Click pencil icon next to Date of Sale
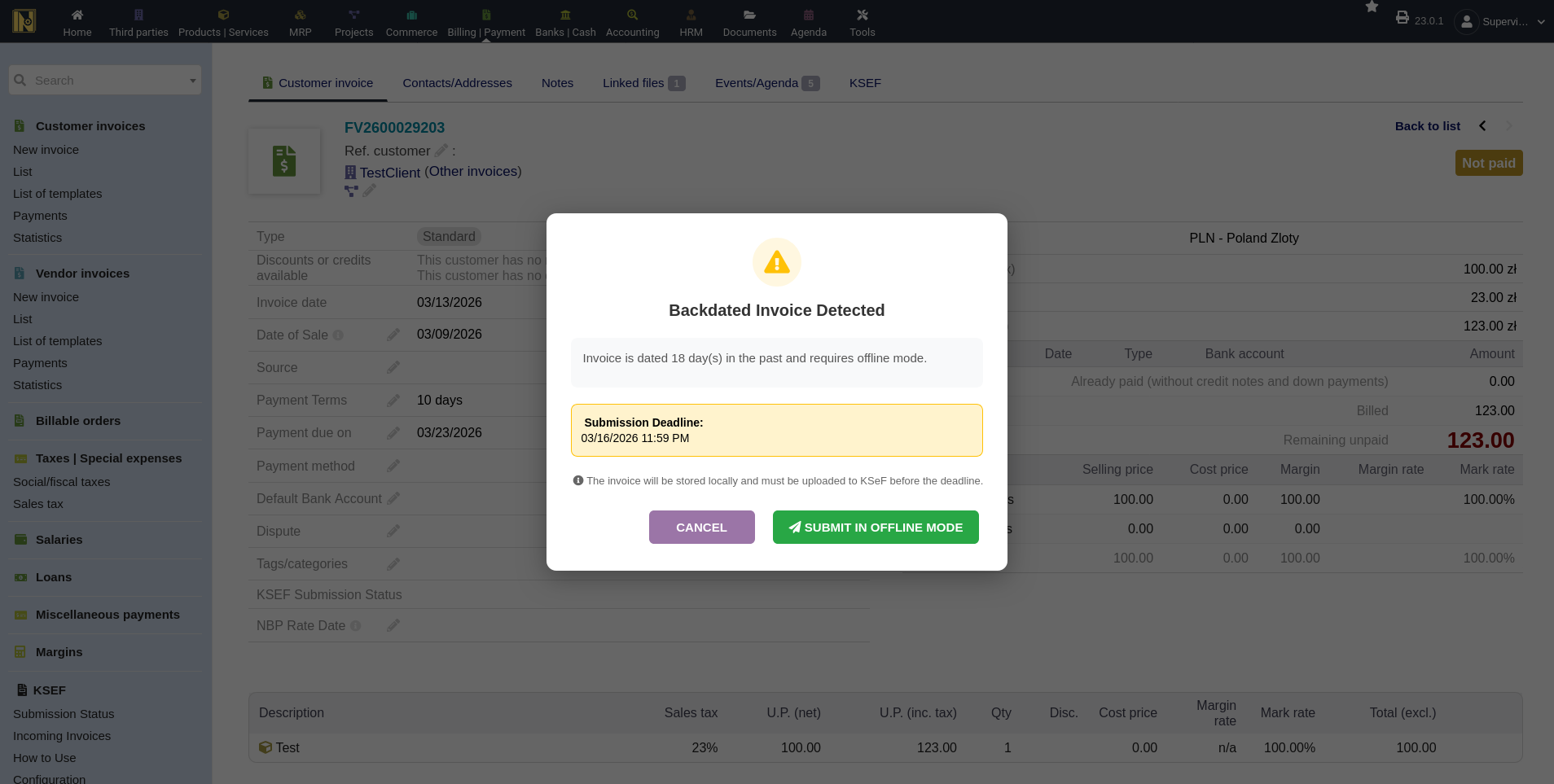 pyautogui.click(x=393, y=335)
